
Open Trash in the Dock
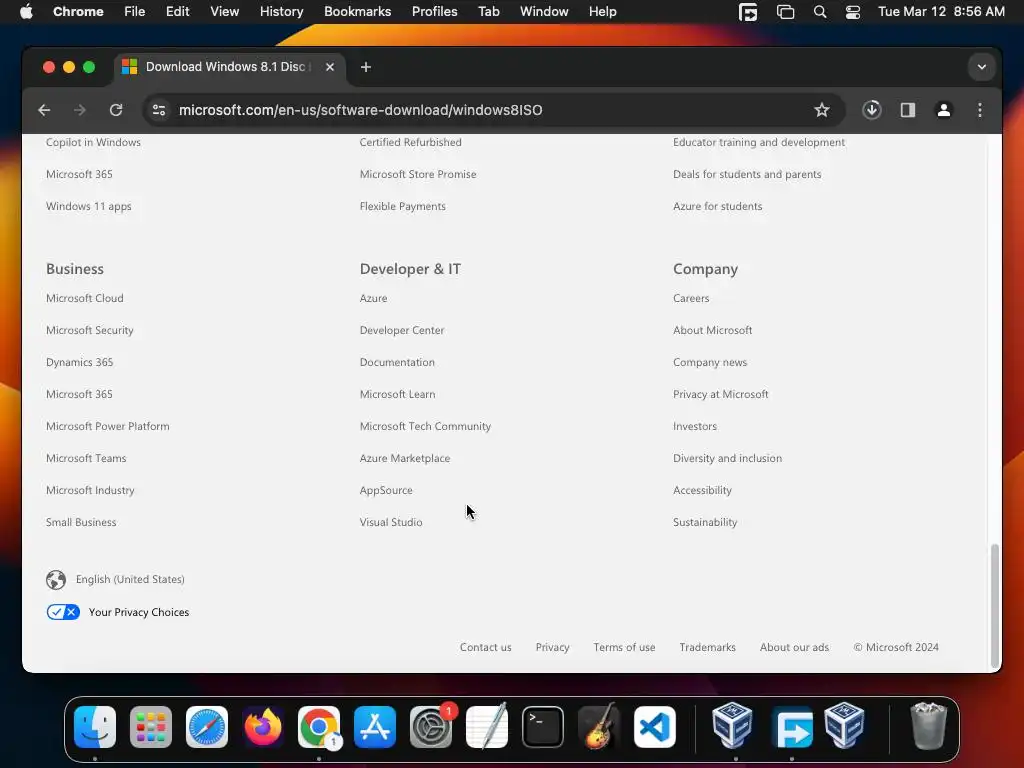(x=929, y=726)
